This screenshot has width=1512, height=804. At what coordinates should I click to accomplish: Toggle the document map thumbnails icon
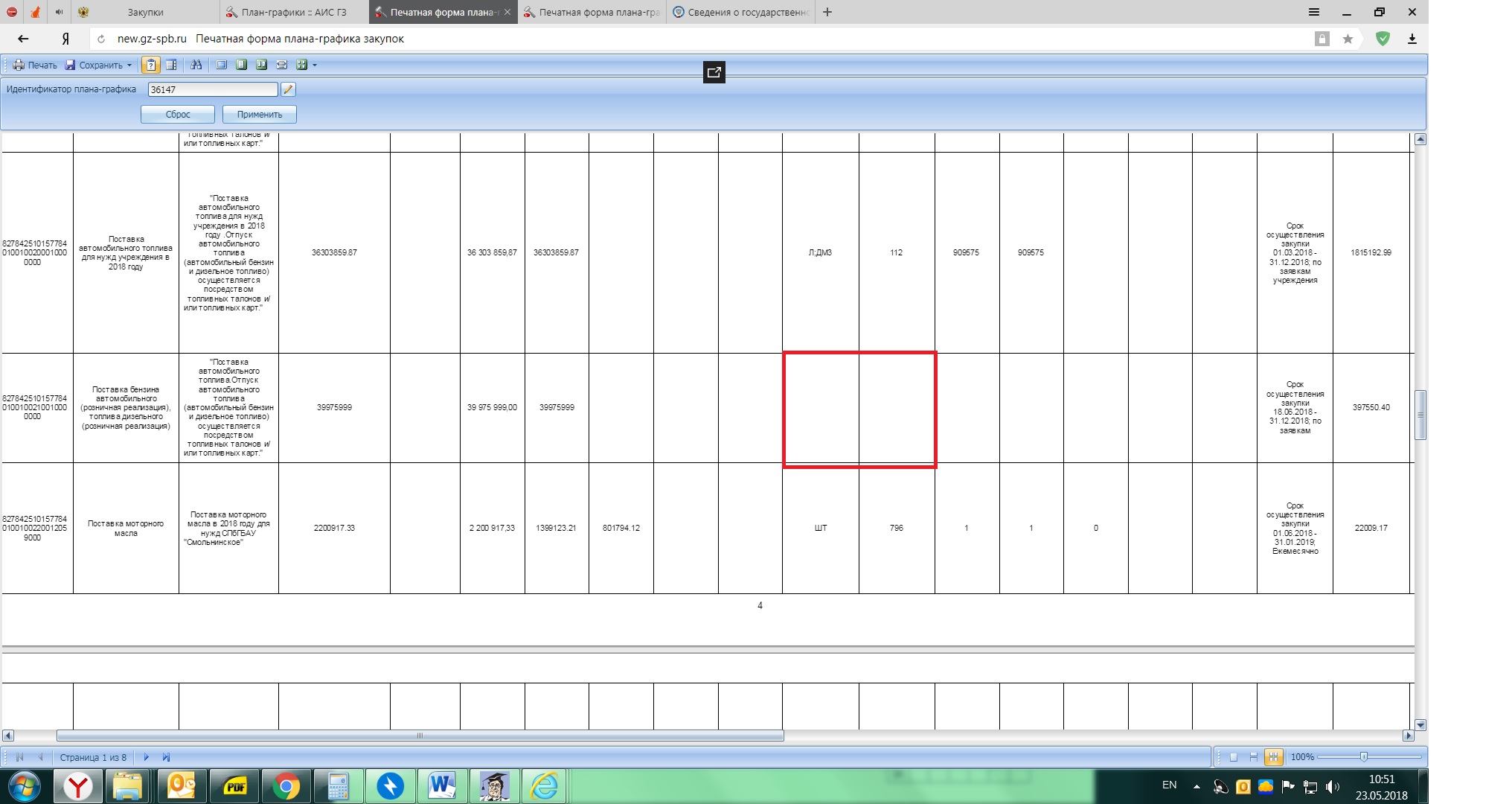pos(171,65)
